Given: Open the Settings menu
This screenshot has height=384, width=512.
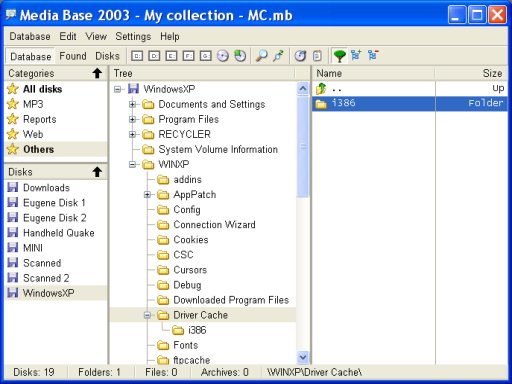Looking at the screenshot, I should tap(133, 36).
